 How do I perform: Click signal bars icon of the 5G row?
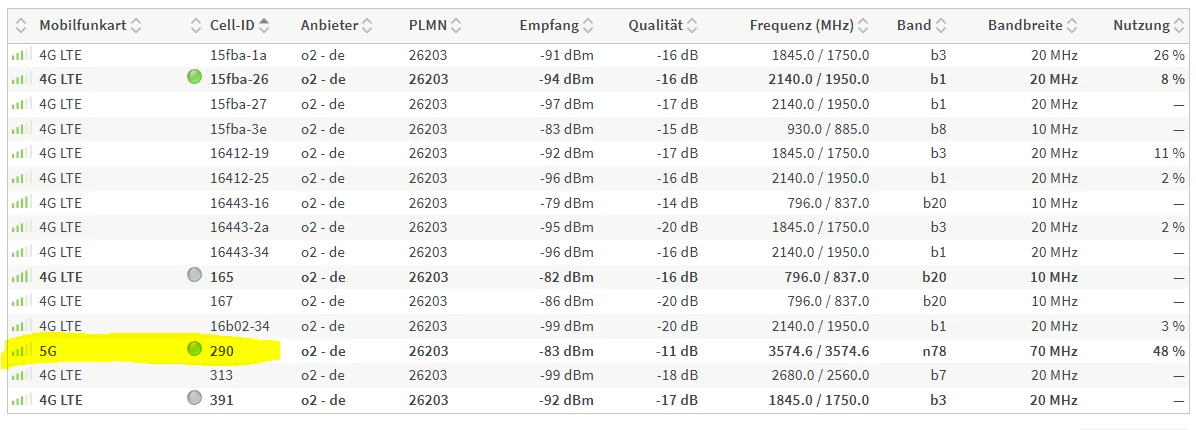(x=21, y=351)
